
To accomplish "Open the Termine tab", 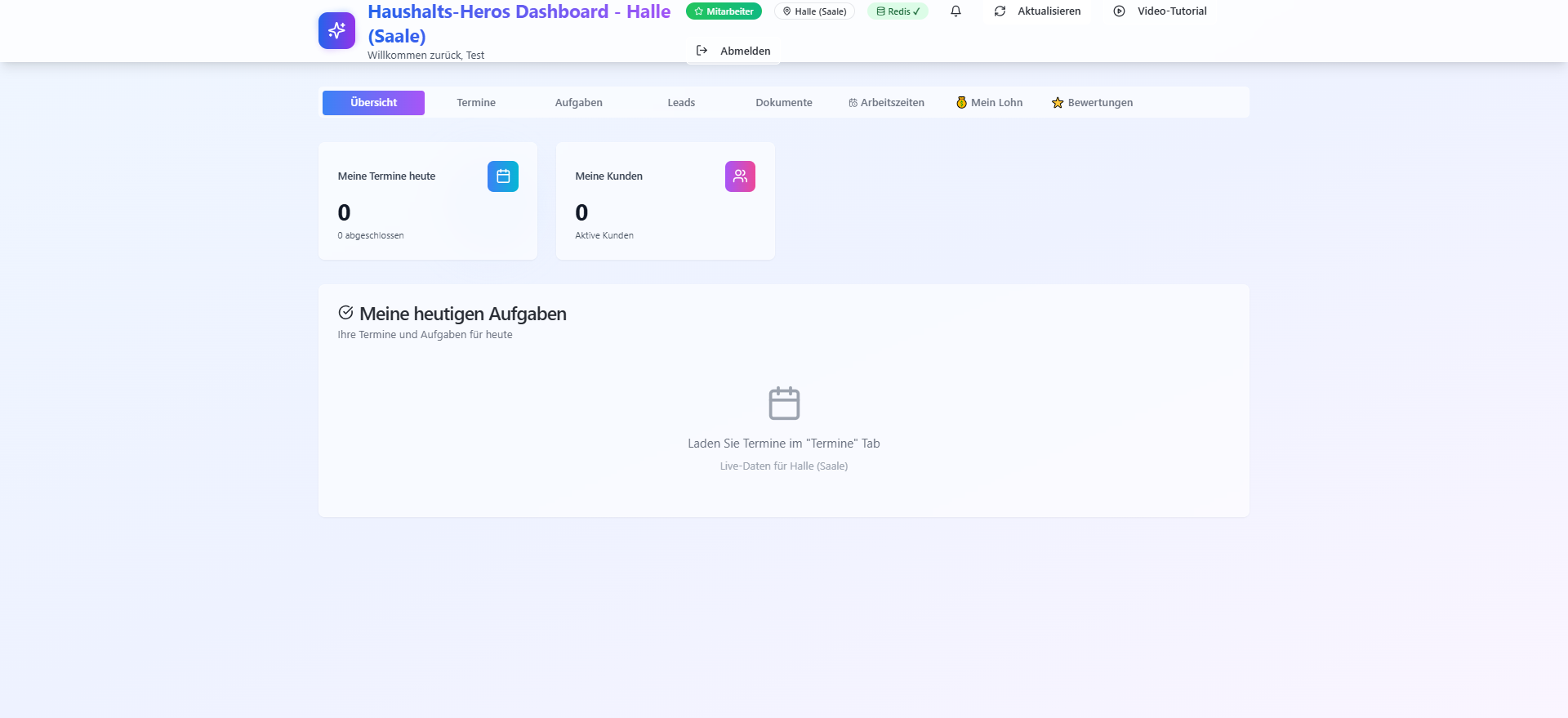I will coord(476,103).
